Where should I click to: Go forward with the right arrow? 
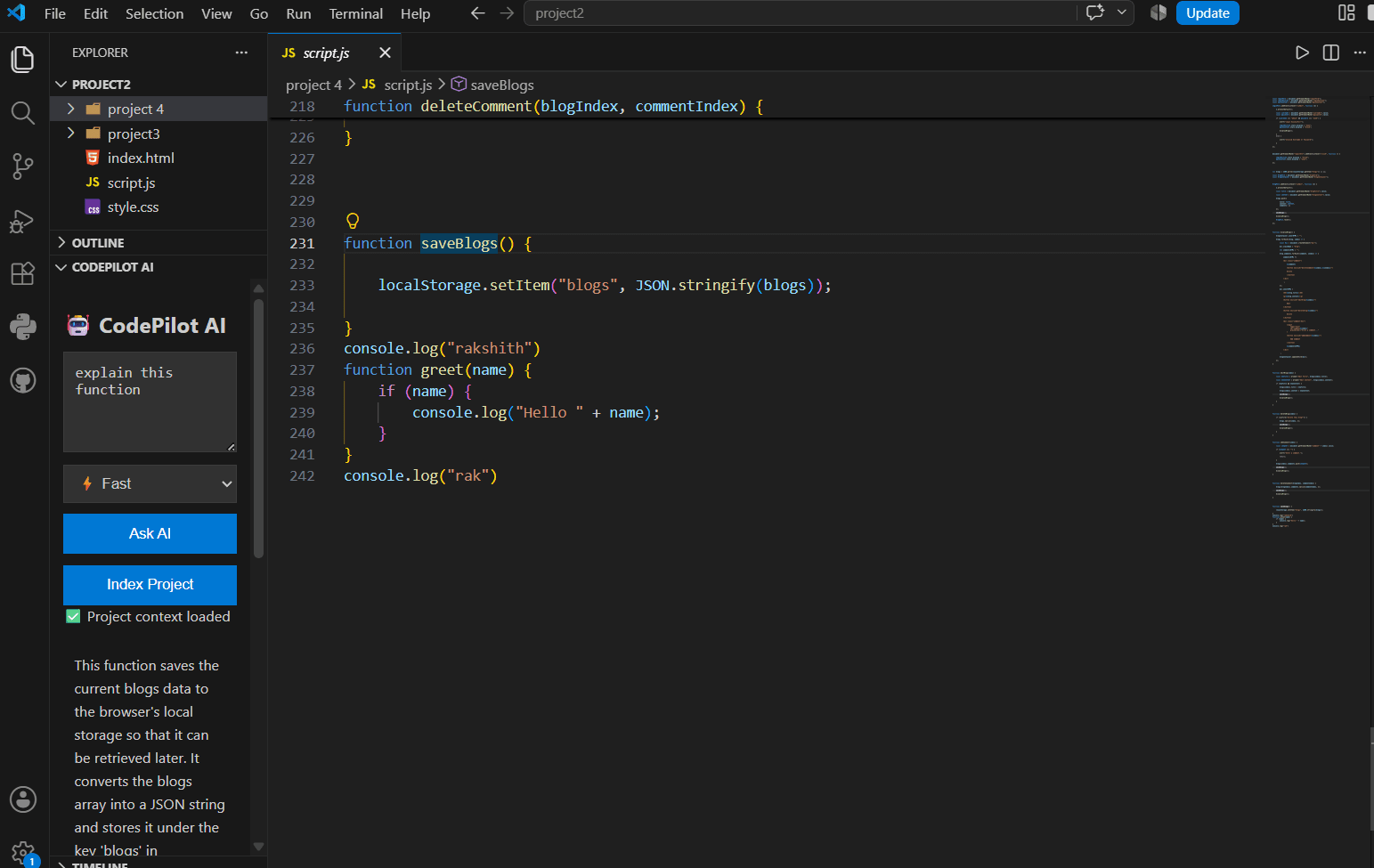pyautogui.click(x=507, y=13)
